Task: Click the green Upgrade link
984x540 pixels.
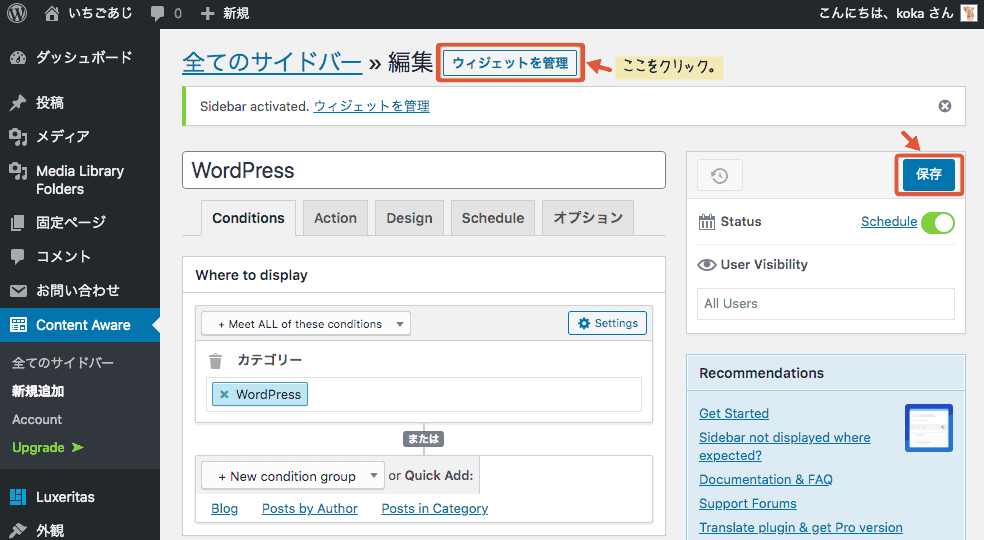Action: 47,447
